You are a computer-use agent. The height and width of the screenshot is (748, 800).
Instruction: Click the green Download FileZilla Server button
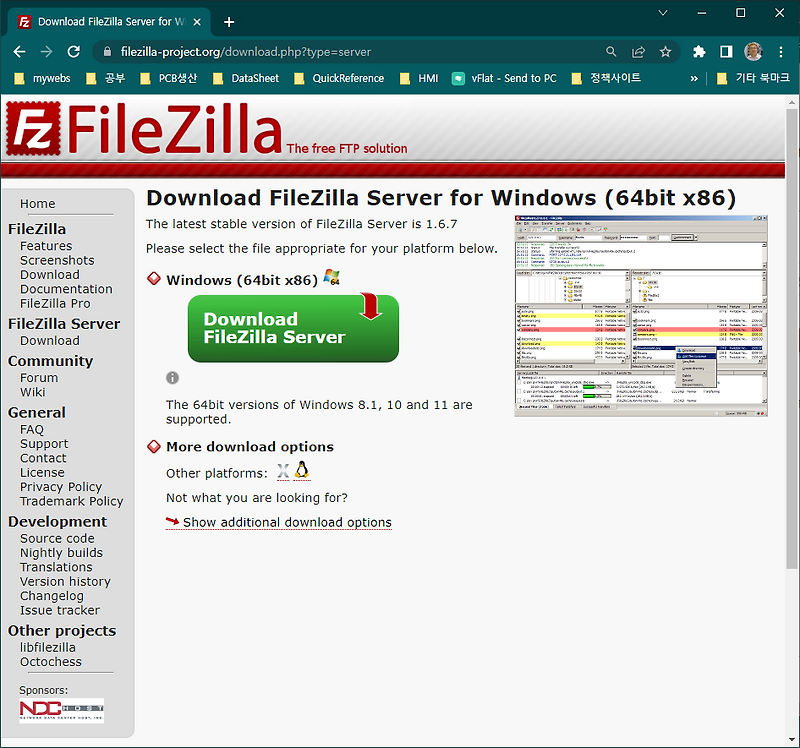click(292, 328)
